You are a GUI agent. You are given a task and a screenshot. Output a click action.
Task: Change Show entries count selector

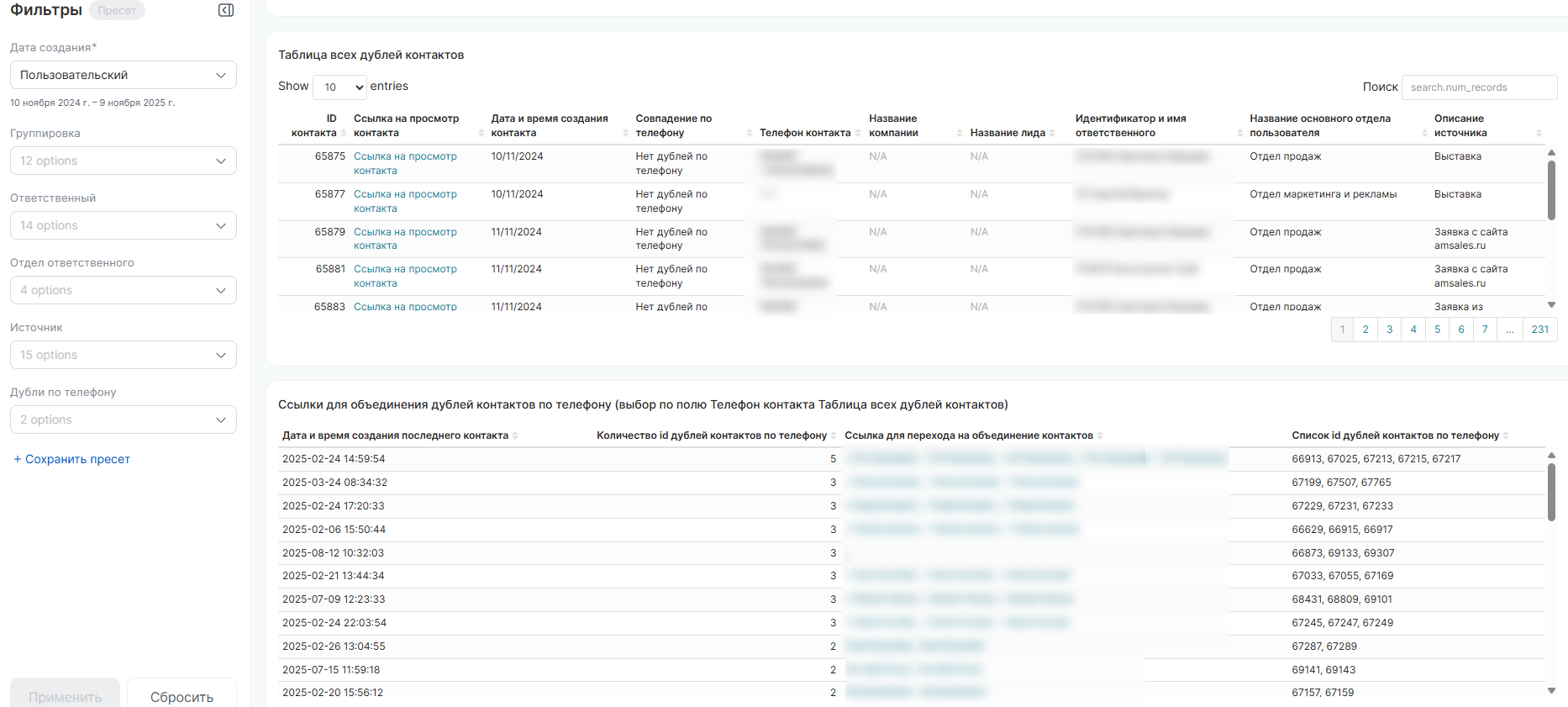tap(340, 87)
